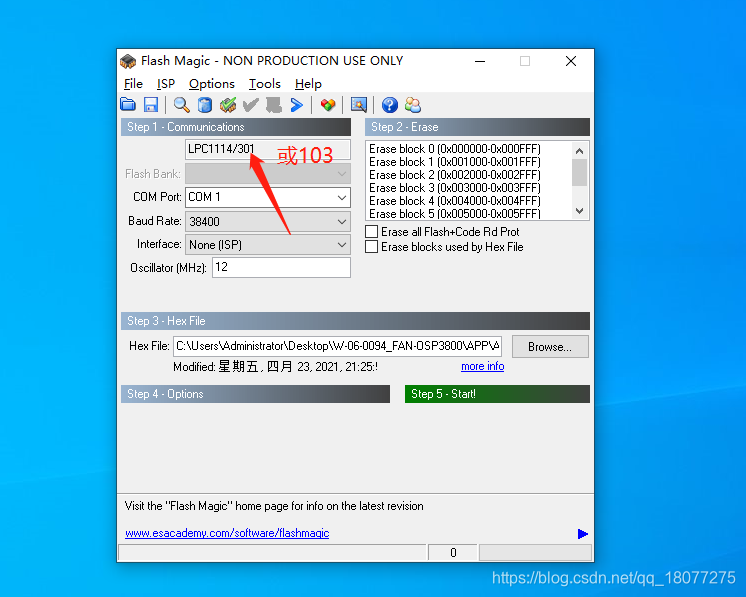Click the Modified date text line
Viewport: 746px width, 597px height.
(x=275, y=367)
